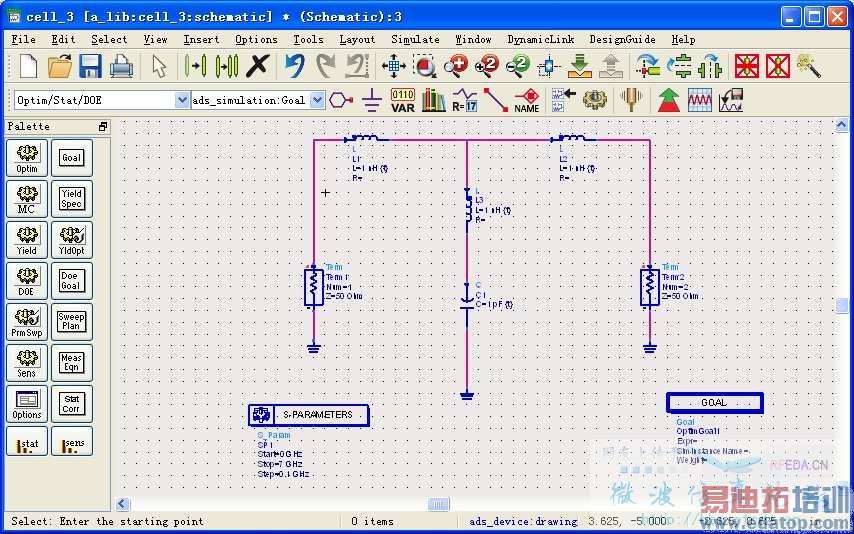The width and height of the screenshot is (854, 534).
Task: Zoom in by two with the +2 magnifier
Action: coord(486,66)
